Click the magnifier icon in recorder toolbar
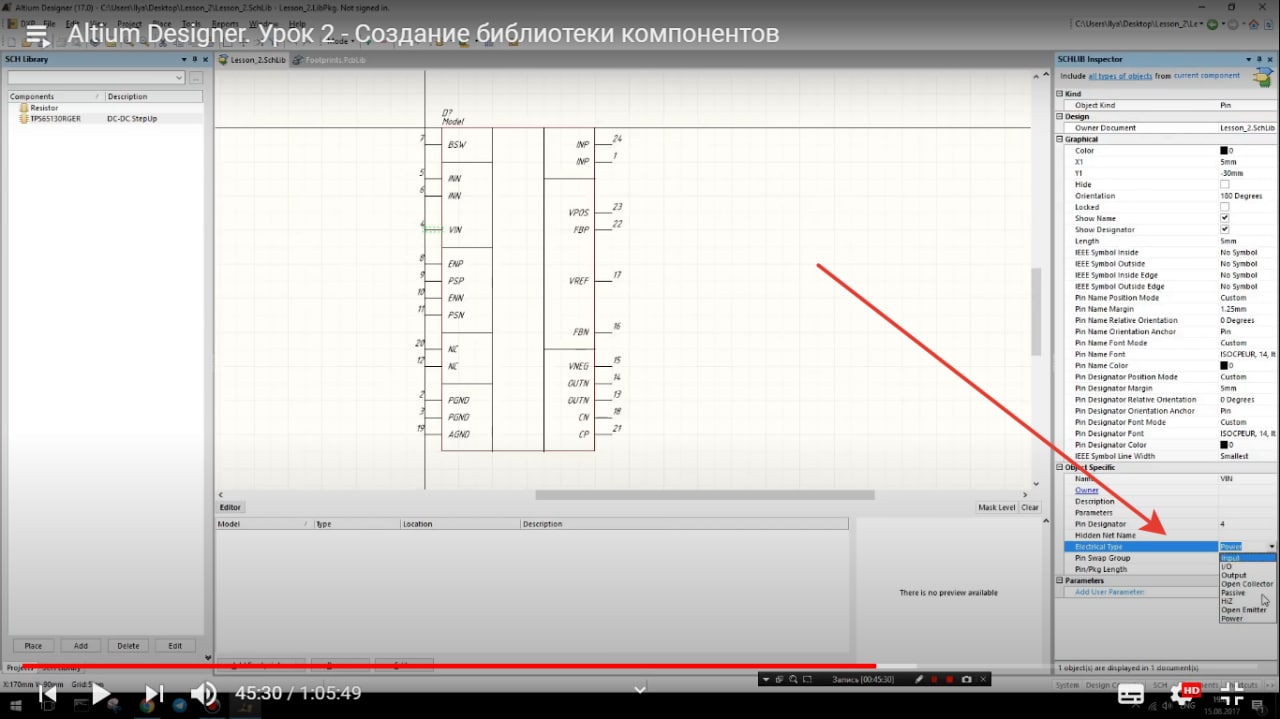1280x719 pixels. pyautogui.click(x=793, y=679)
